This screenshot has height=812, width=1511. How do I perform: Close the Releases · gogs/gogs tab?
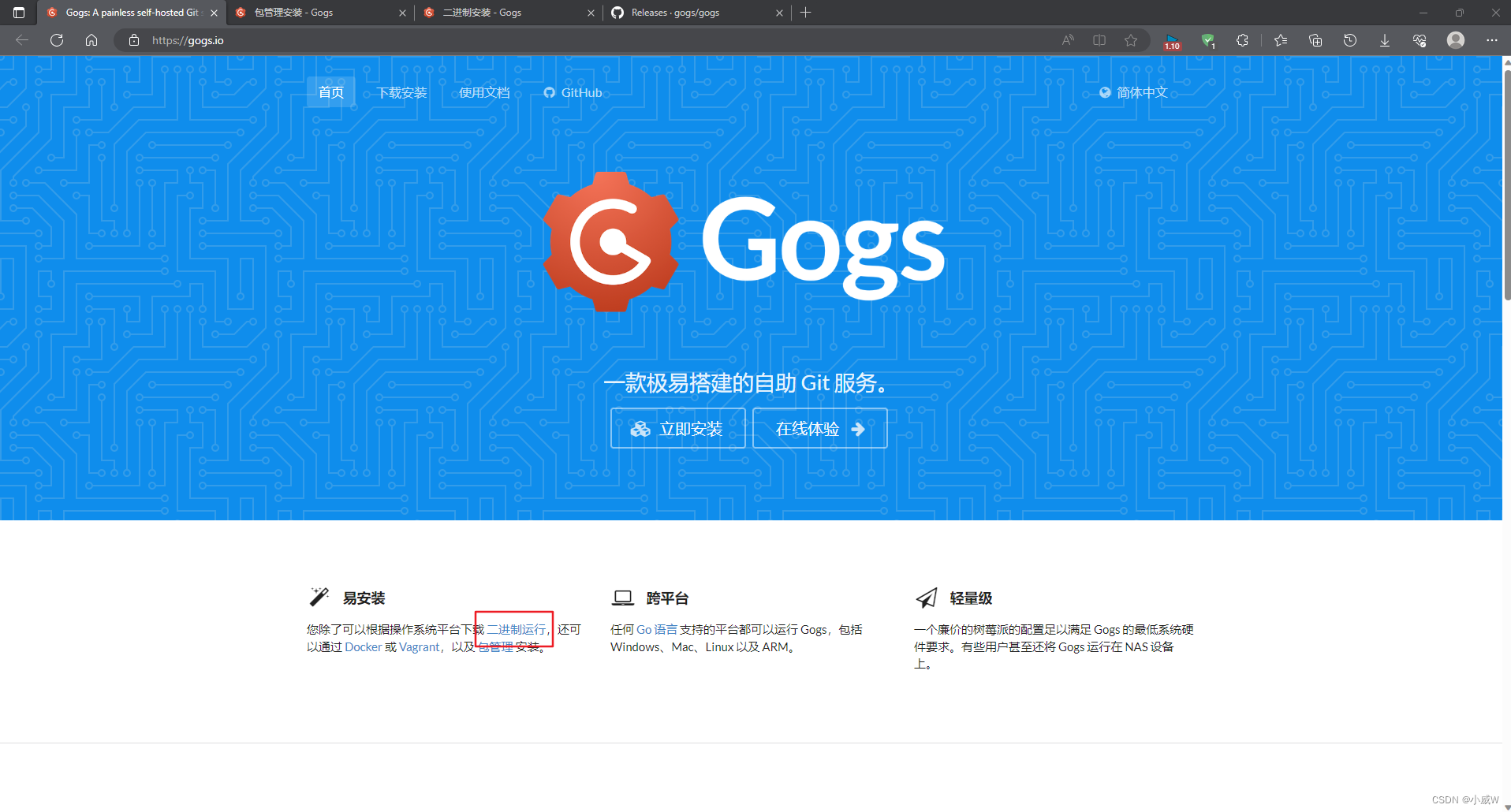click(x=779, y=13)
